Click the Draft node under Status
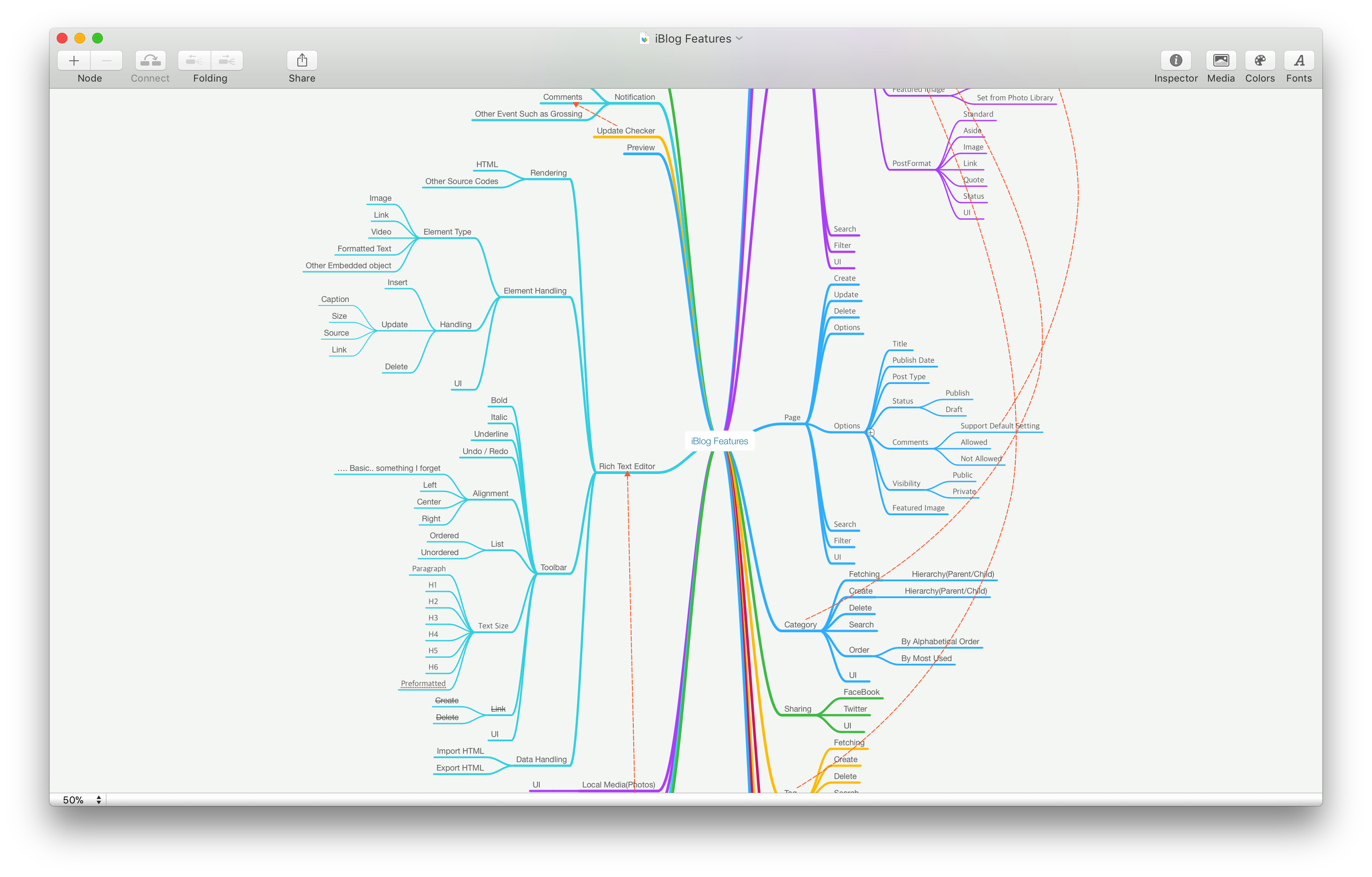This screenshot has height=877, width=1372. (x=954, y=410)
